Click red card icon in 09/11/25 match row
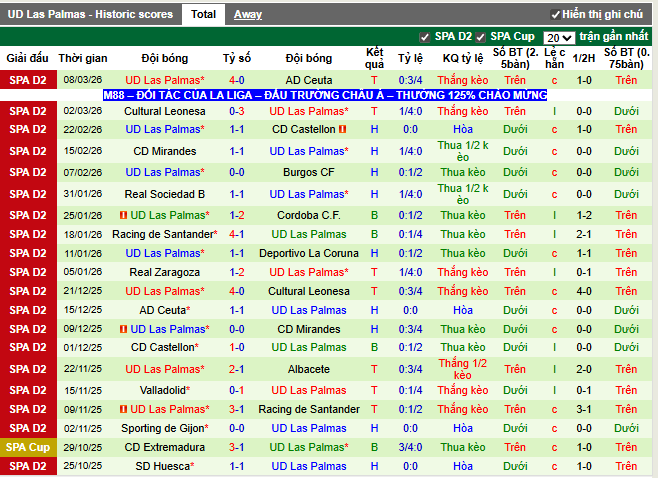Image resolution: width=658 pixels, height=478 pixels. tap(123, 409)
